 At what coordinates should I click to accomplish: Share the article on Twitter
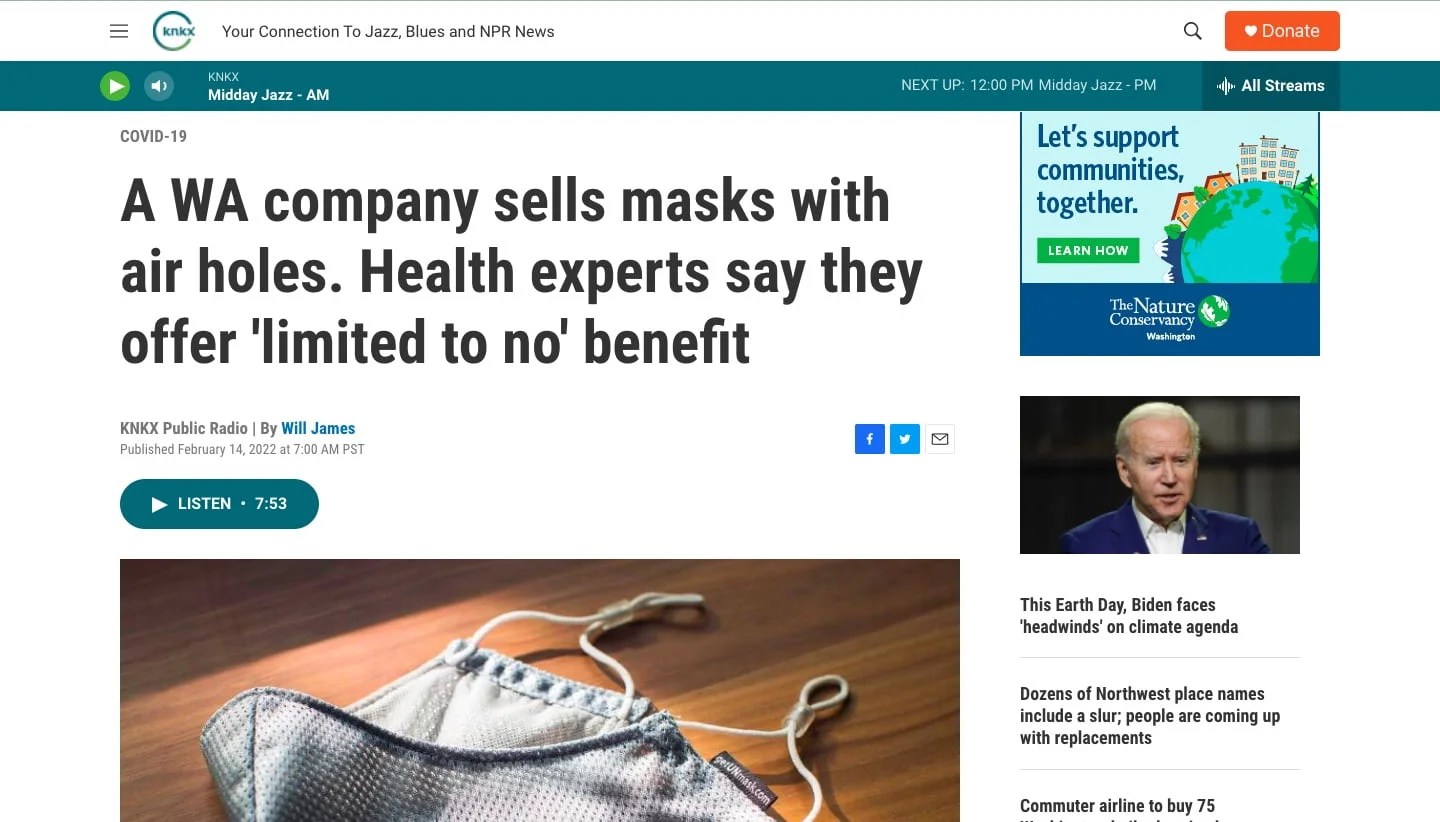click(x=905, y=439)
